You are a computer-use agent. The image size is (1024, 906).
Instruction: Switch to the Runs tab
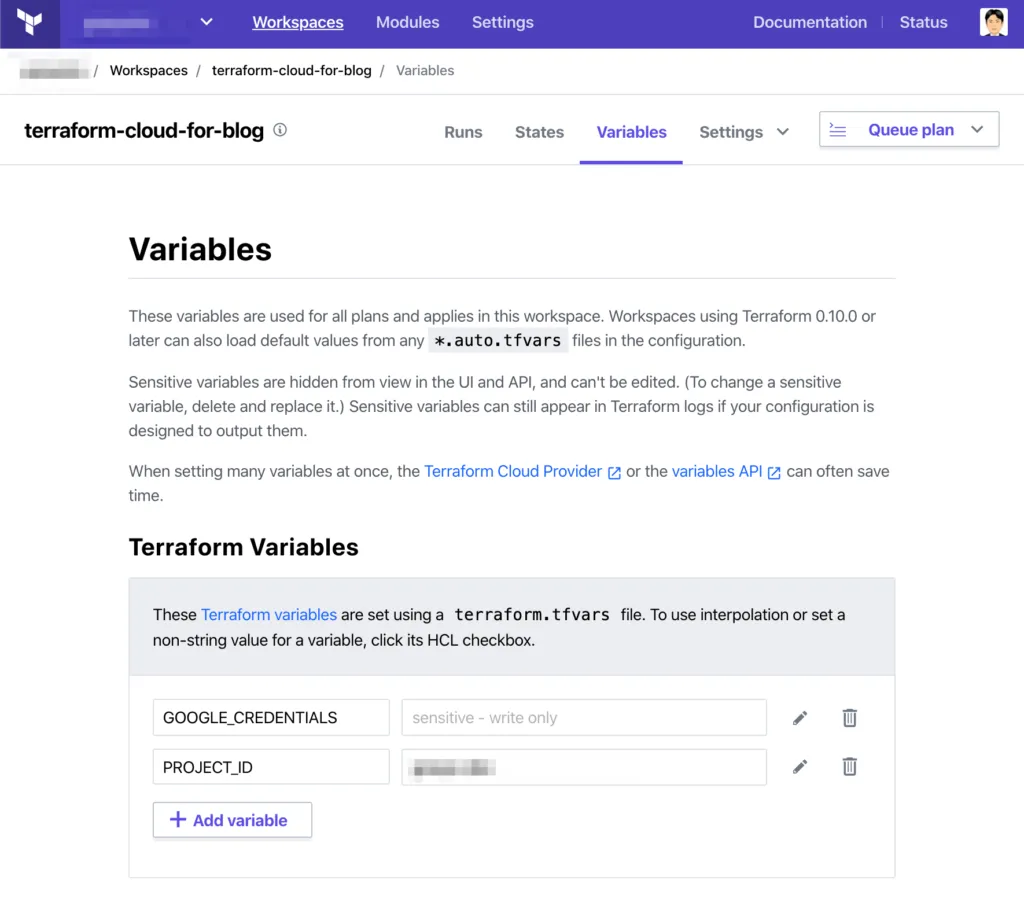tap(463, 132)
